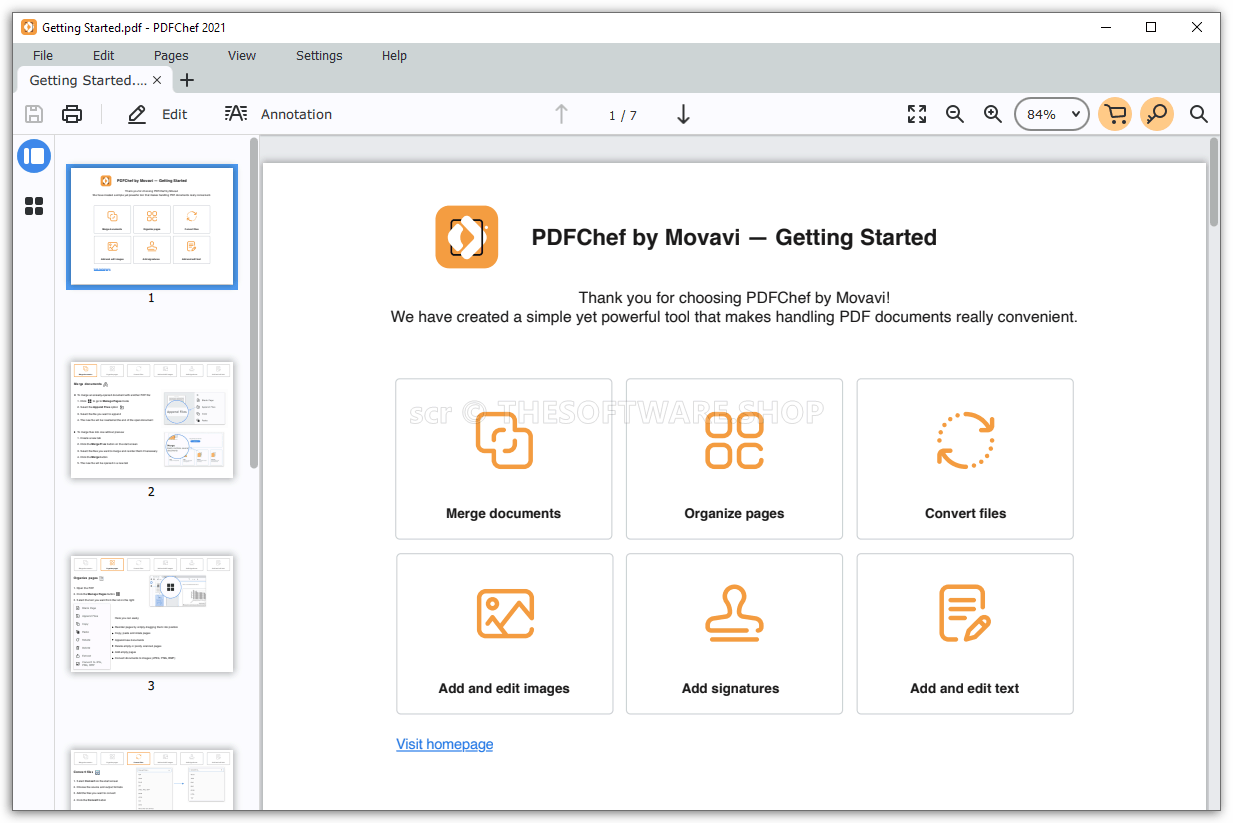Screen dimensions: 1233x823
Task: Click the 'PDFChef by Movavi — Getting Started' heading
Action: [x=734, y=238]
